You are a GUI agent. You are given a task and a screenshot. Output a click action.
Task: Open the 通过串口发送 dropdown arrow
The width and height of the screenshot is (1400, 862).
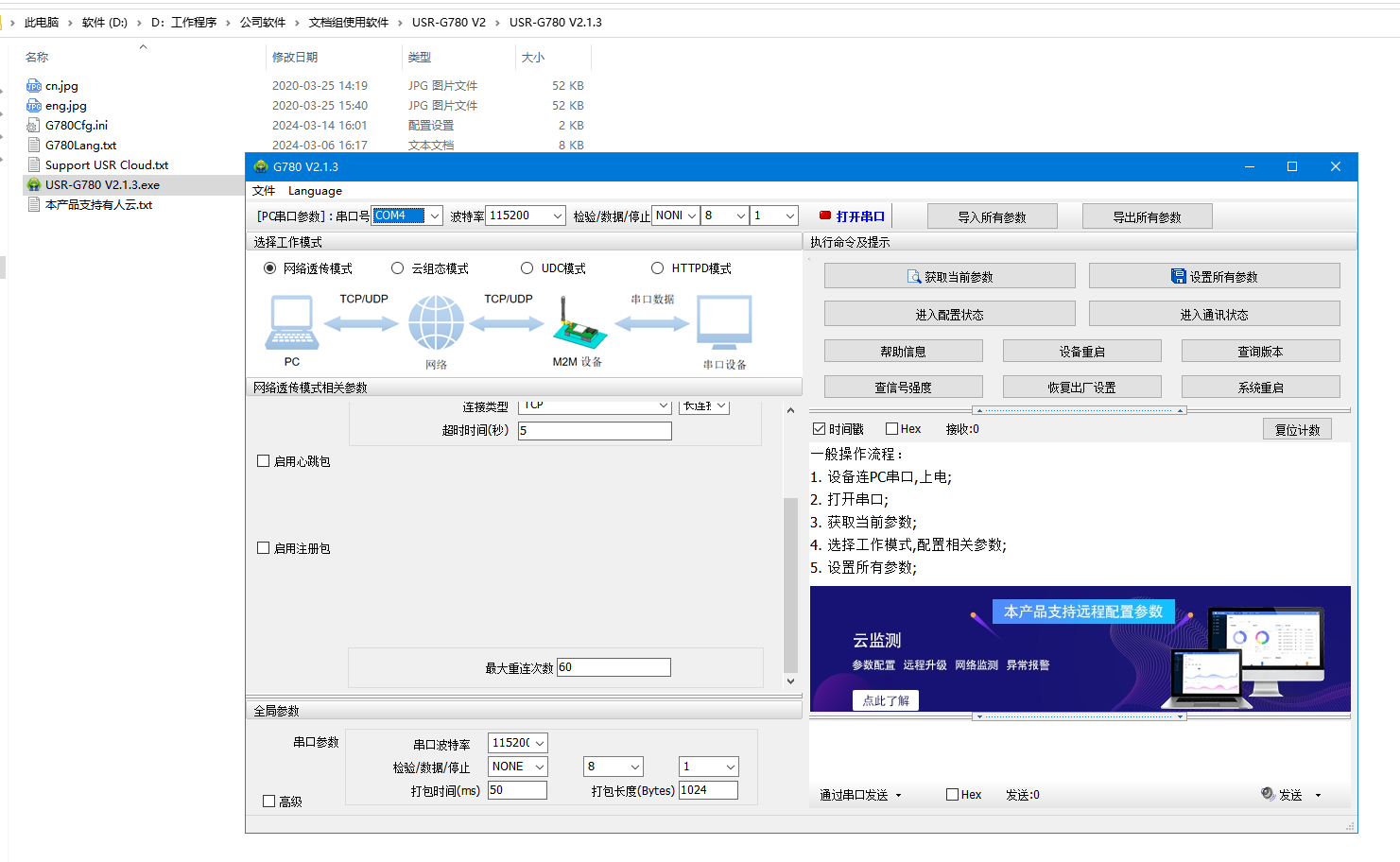click(898, 796)
